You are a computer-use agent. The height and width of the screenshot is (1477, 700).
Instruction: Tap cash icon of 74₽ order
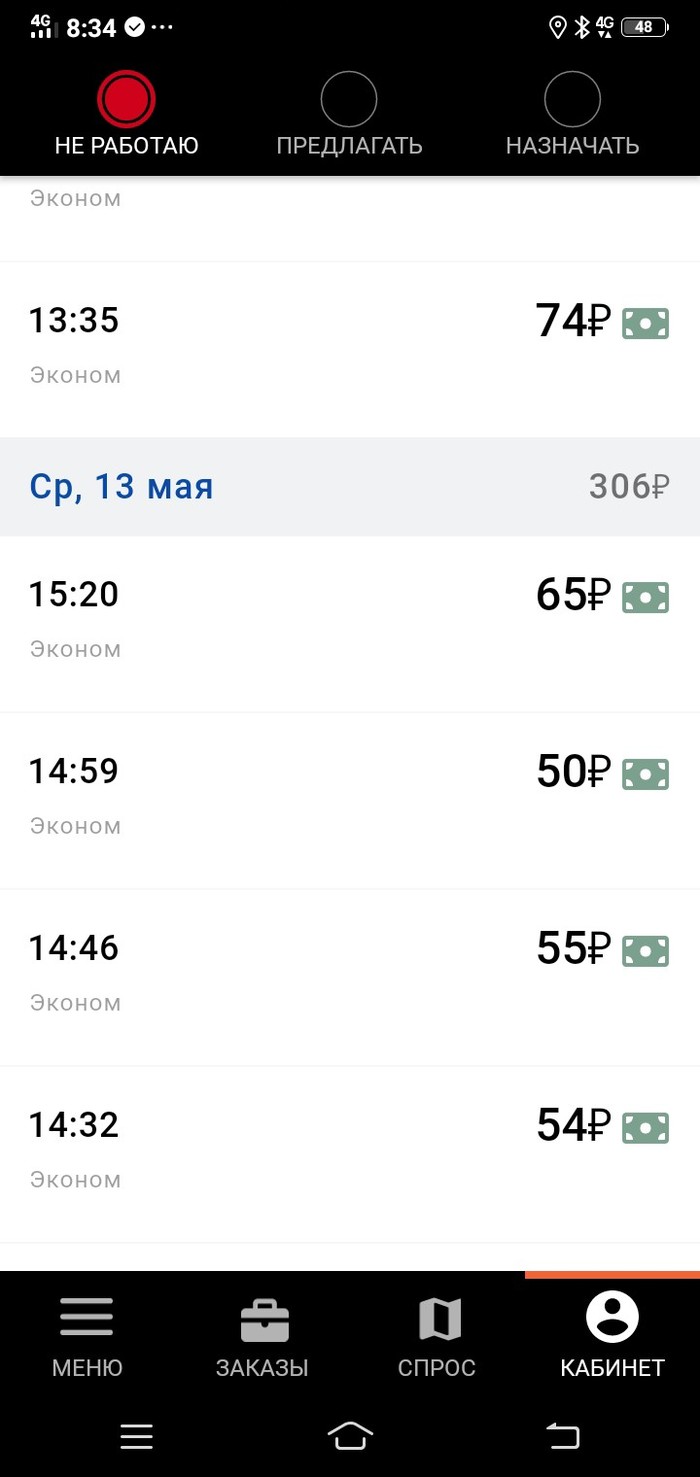point(645,323)
